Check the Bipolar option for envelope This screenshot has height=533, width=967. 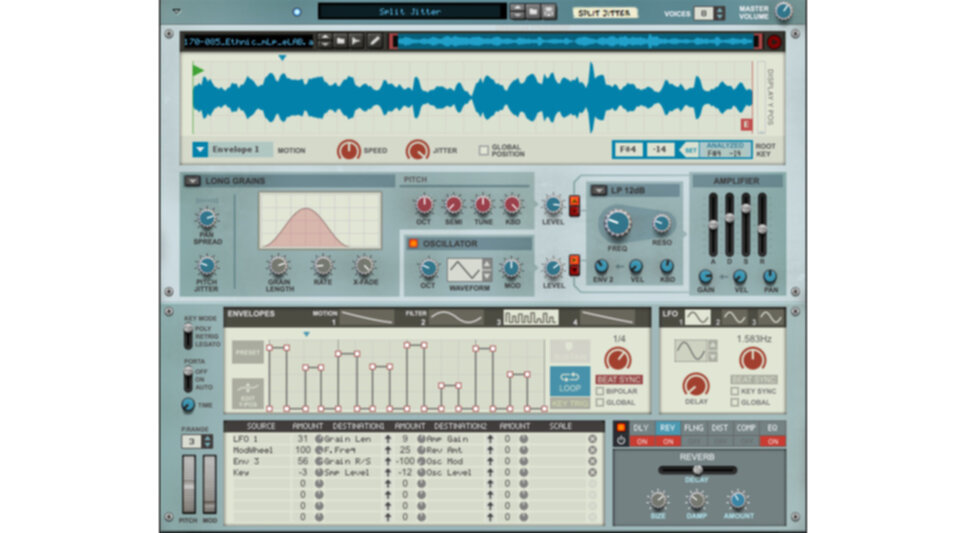pyautogui.click(x=601, y=391)
